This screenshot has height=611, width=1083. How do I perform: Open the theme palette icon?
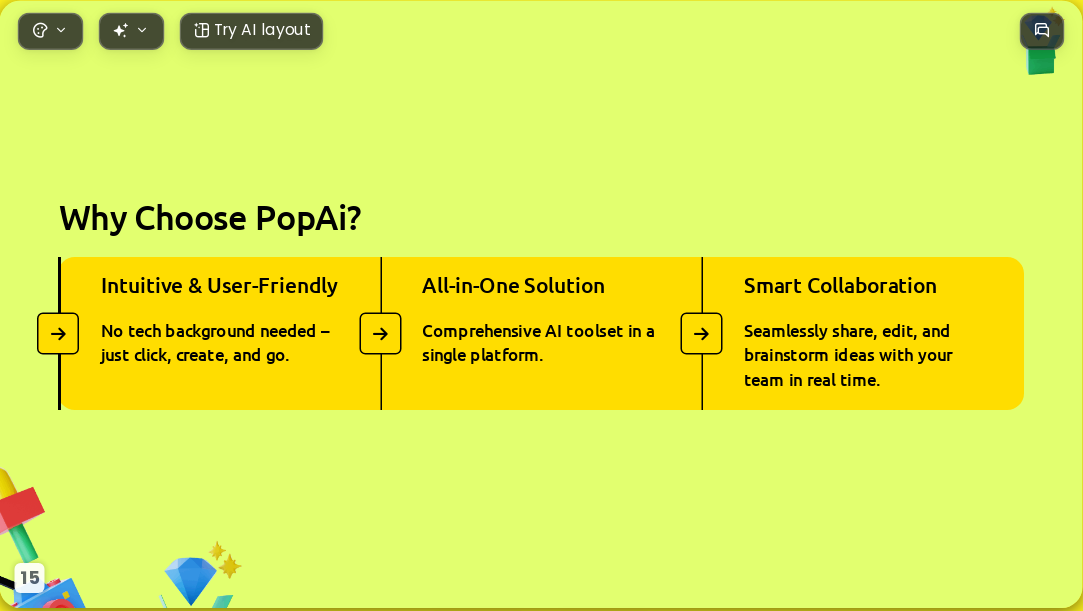click(x=40, y=30)
